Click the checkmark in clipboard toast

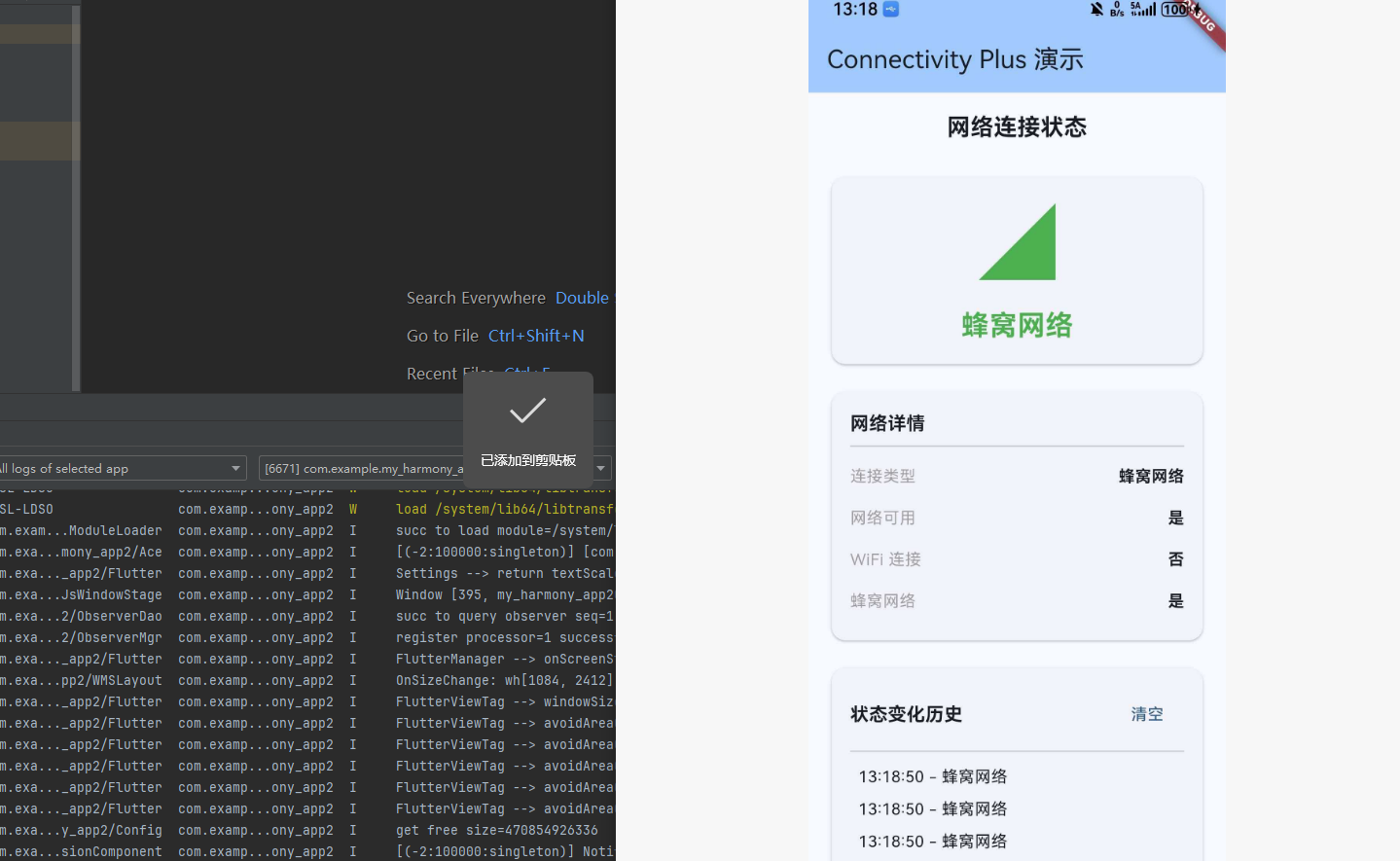tap(527, 410)
